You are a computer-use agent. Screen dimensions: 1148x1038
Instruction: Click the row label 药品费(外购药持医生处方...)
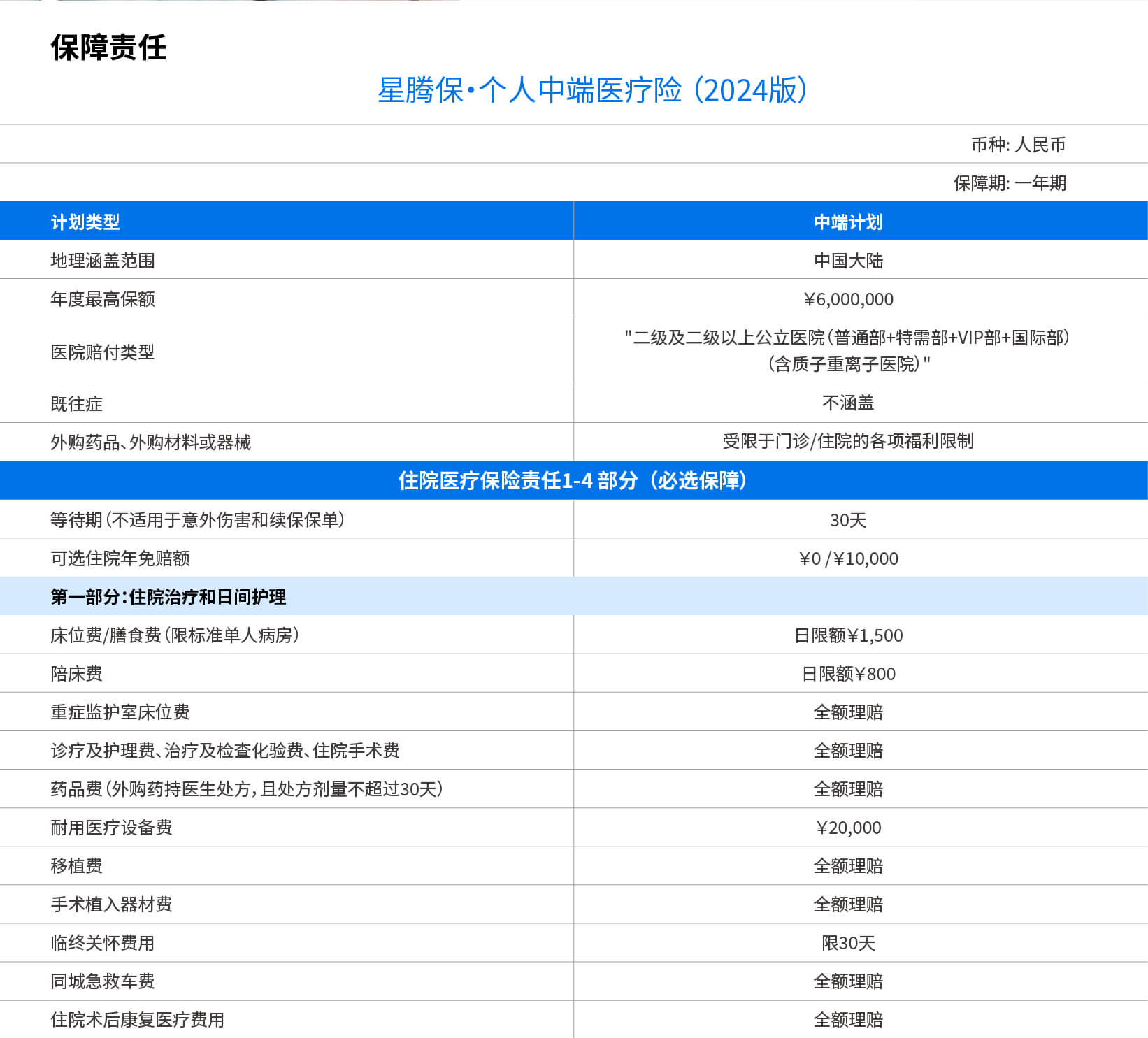tap(247, 788)
